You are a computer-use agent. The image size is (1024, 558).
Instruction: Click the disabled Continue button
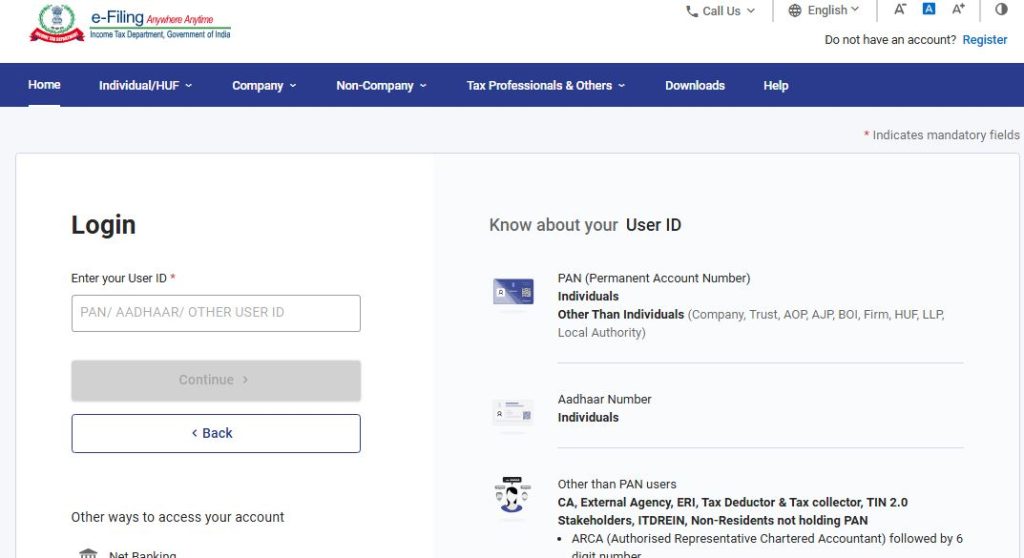point(216,380)
